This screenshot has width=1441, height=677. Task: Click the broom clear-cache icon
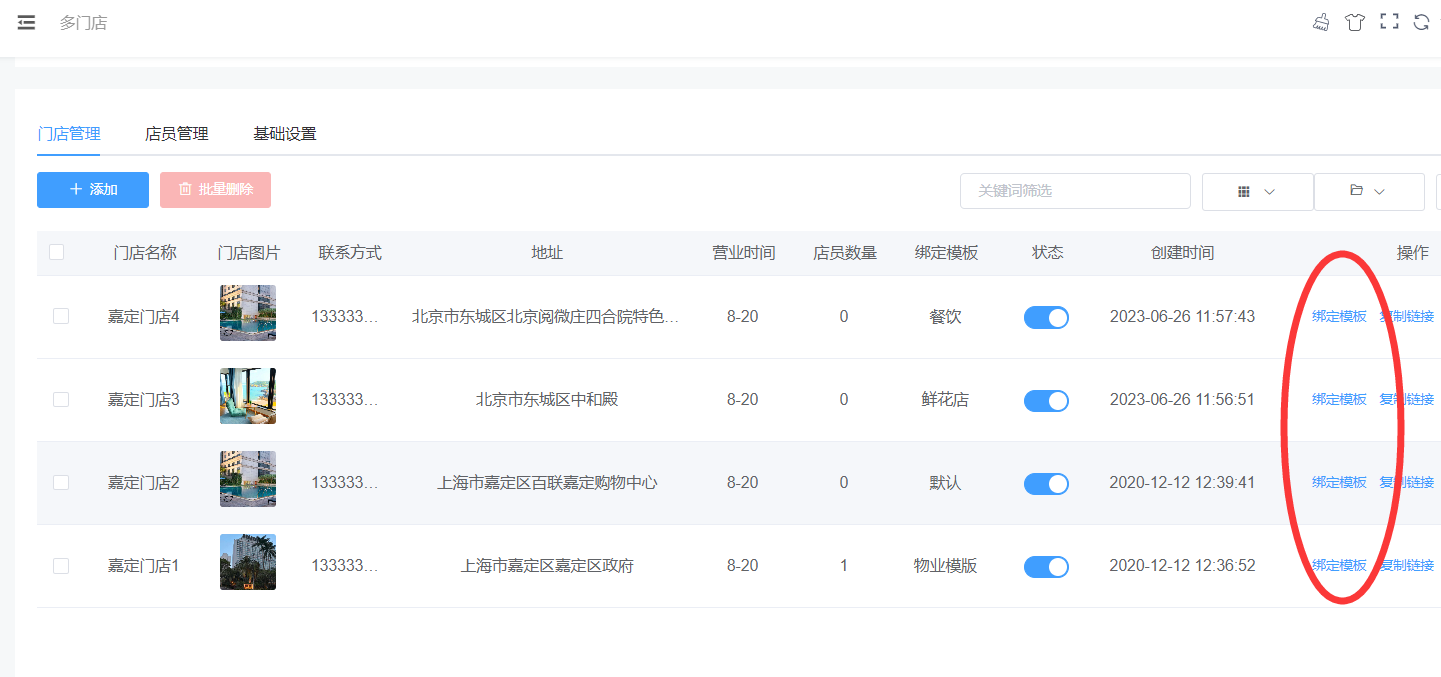point(1321,22)
